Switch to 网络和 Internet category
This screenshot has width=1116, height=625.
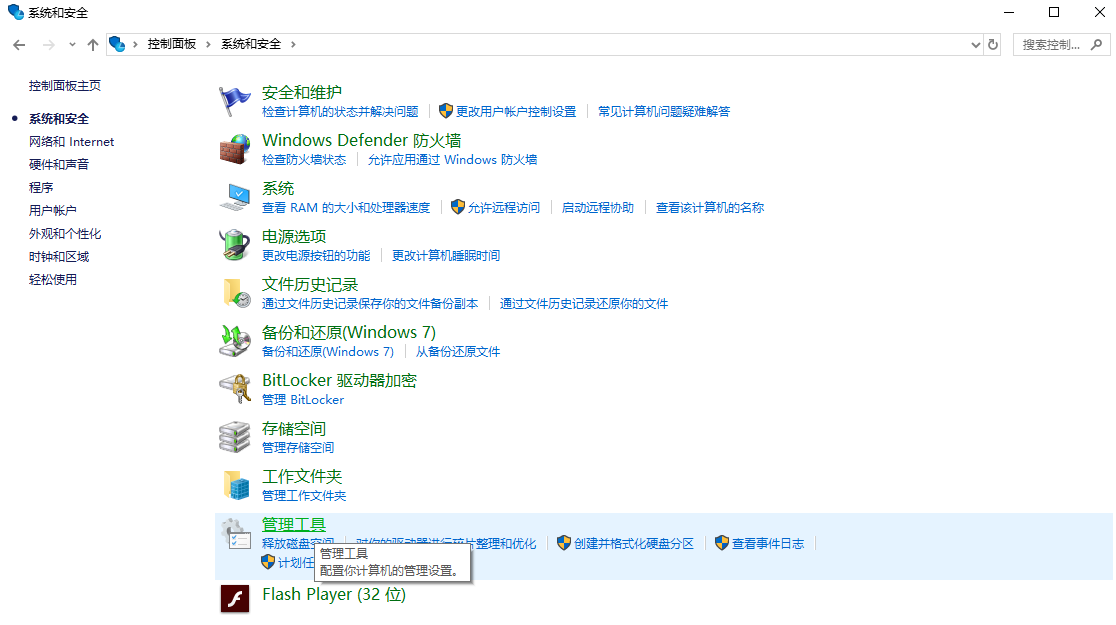71,141
